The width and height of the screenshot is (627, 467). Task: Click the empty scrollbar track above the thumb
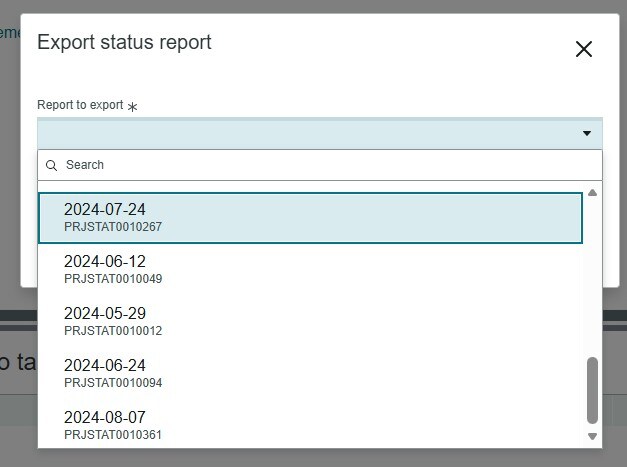coord(593,277)
